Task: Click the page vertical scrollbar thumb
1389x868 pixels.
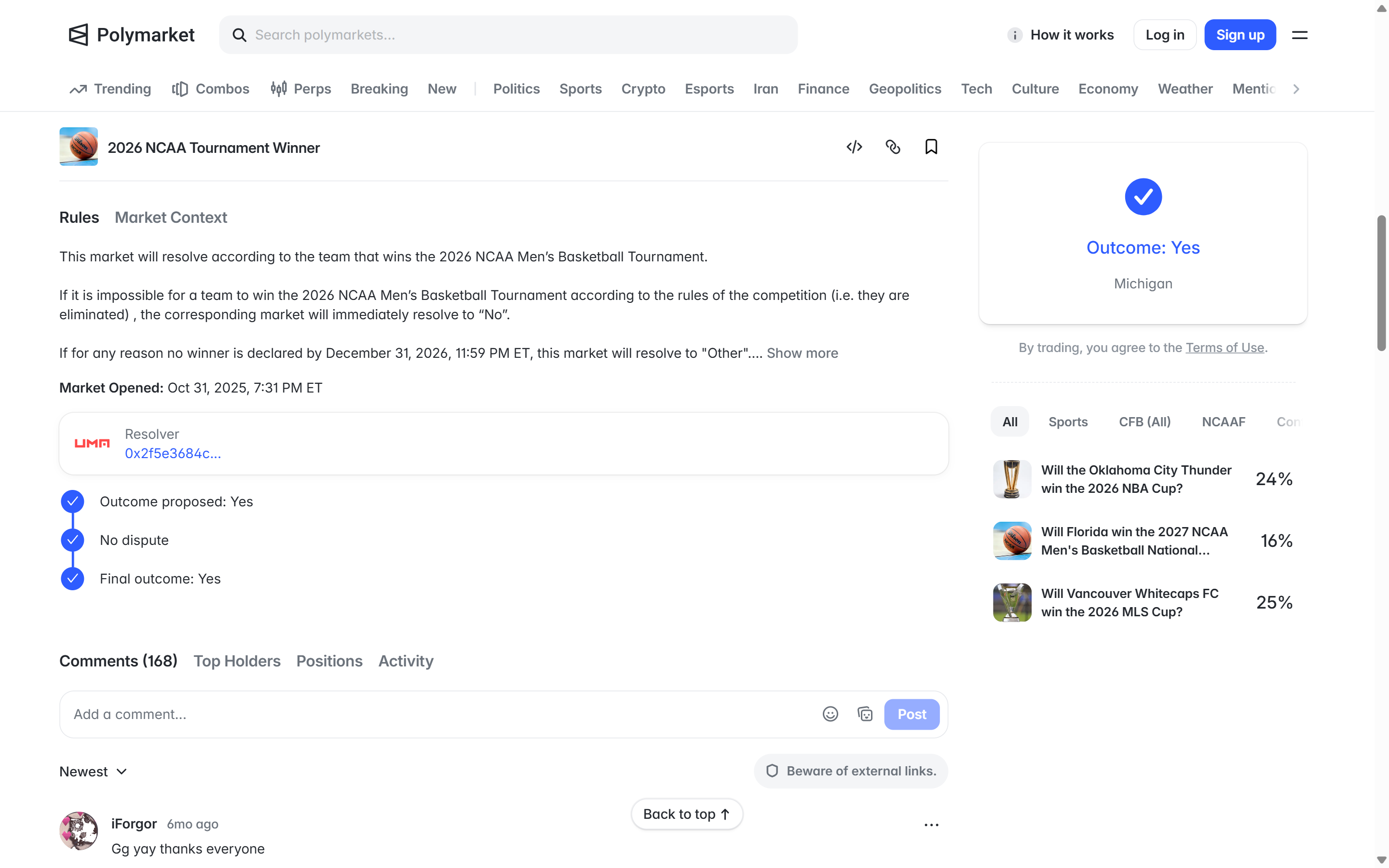Action: point(1382,283)
